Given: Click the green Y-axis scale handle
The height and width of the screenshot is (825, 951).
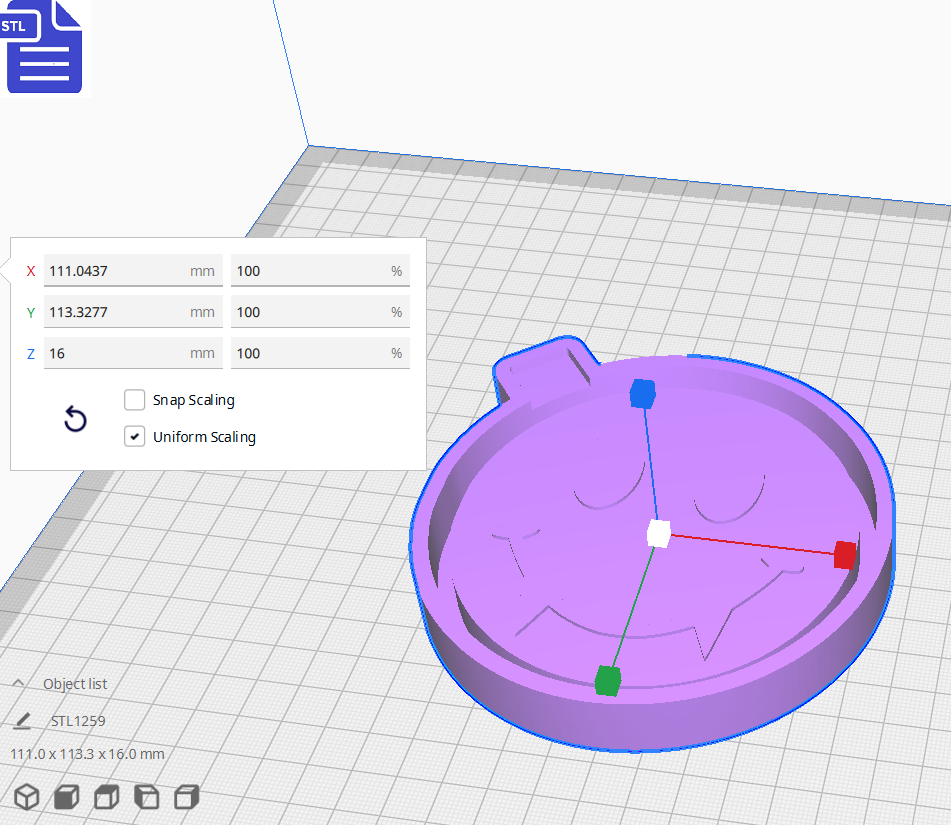Looking at the screenshot, I should pos(610,678).
